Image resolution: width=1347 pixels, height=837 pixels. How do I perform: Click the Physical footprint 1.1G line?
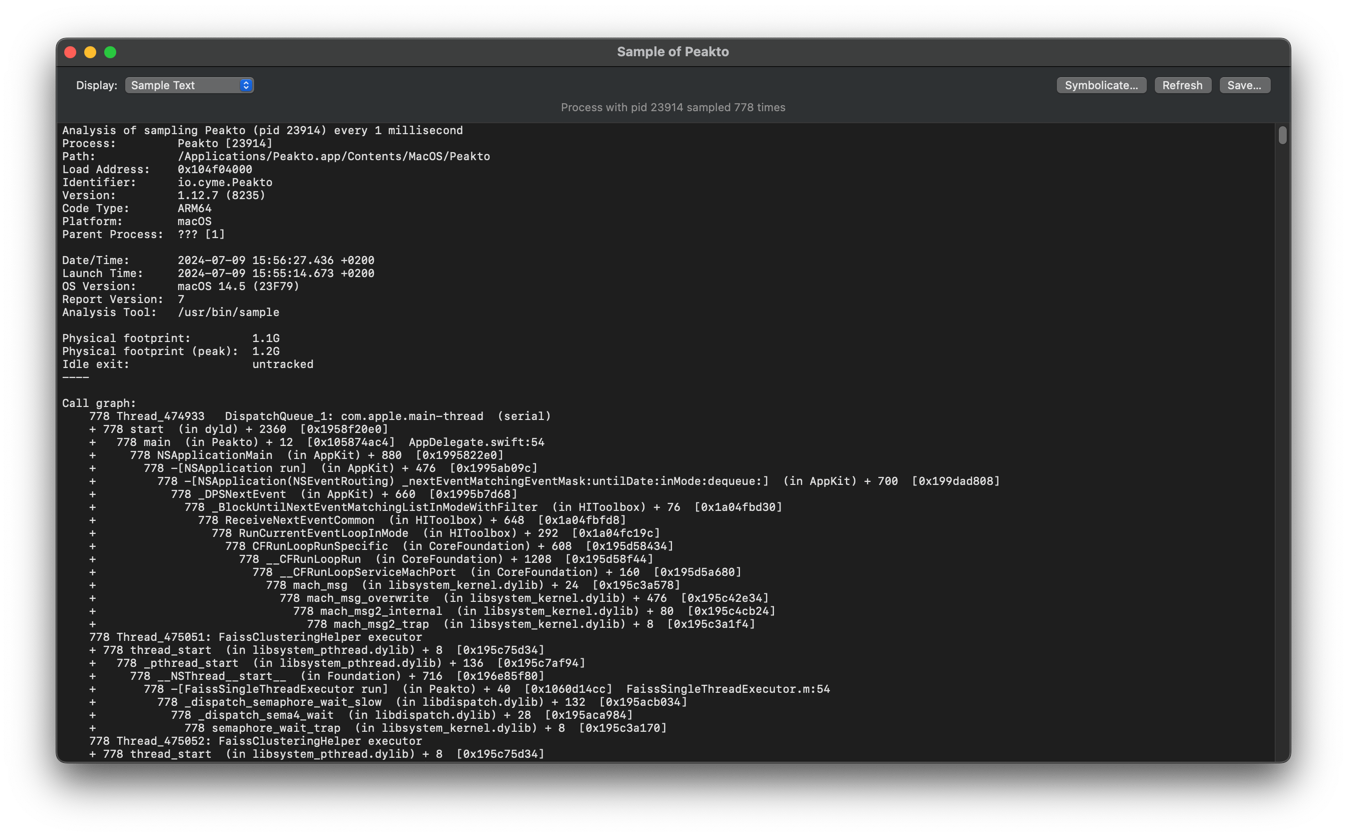[x=171, y=338]
